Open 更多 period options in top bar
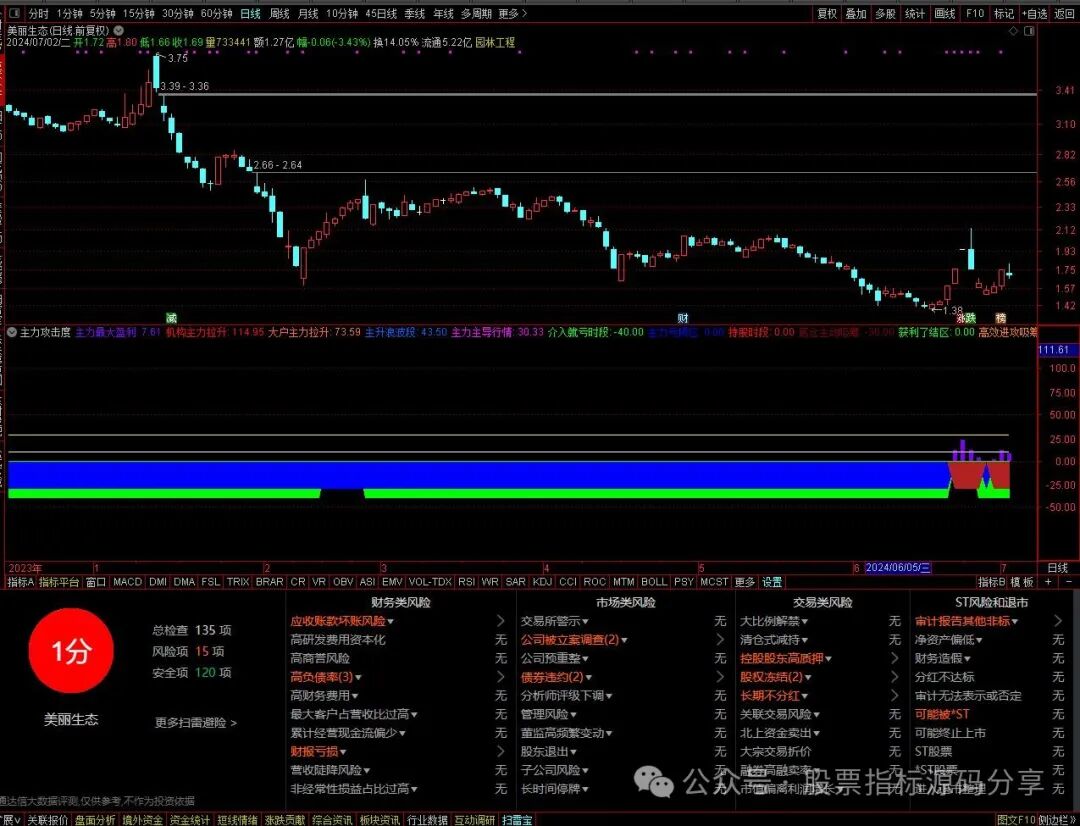The width and height of the screenshot is (1080, 826). pos(512,13)
